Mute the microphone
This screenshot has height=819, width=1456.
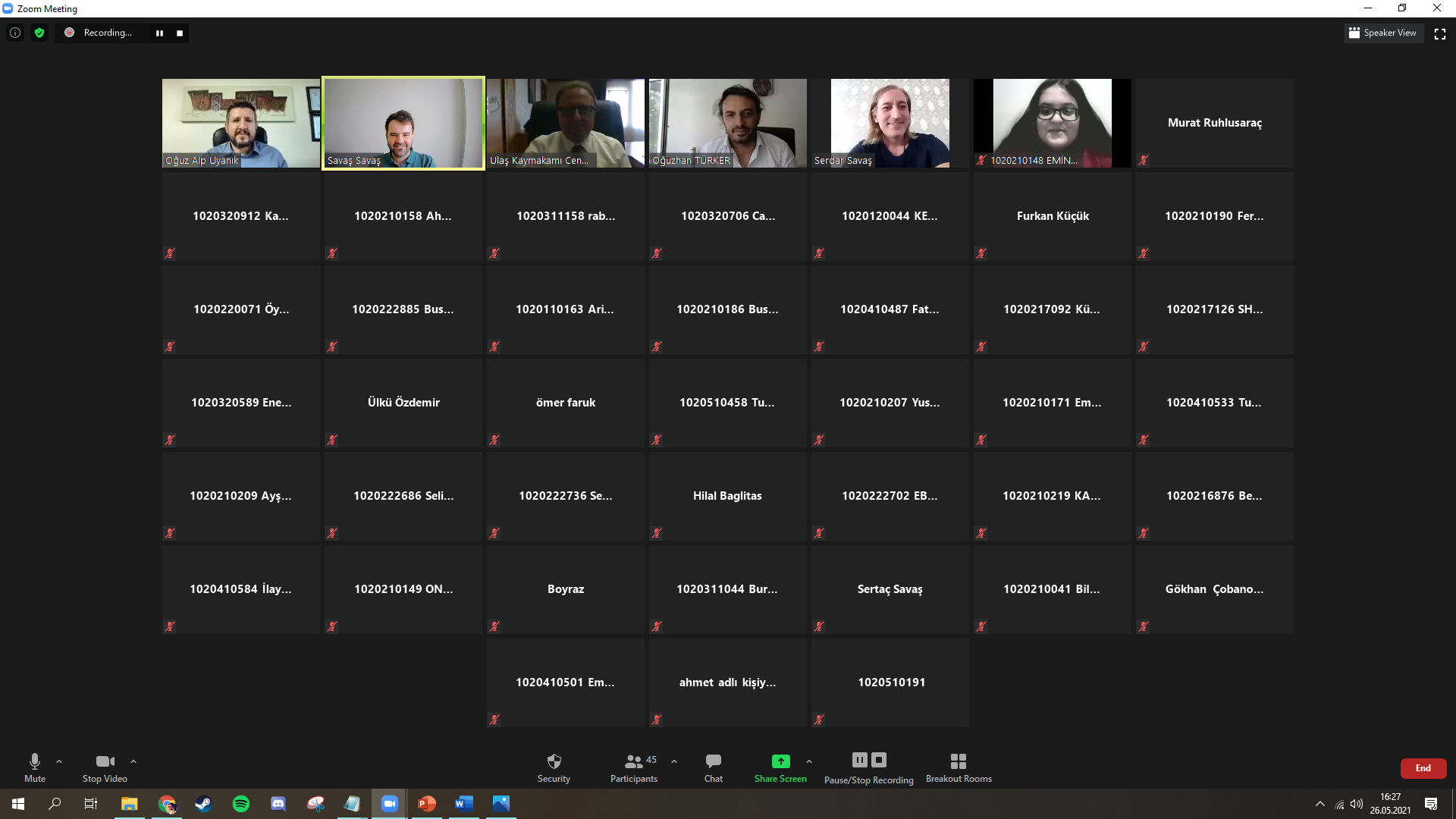tap(35, 767)
